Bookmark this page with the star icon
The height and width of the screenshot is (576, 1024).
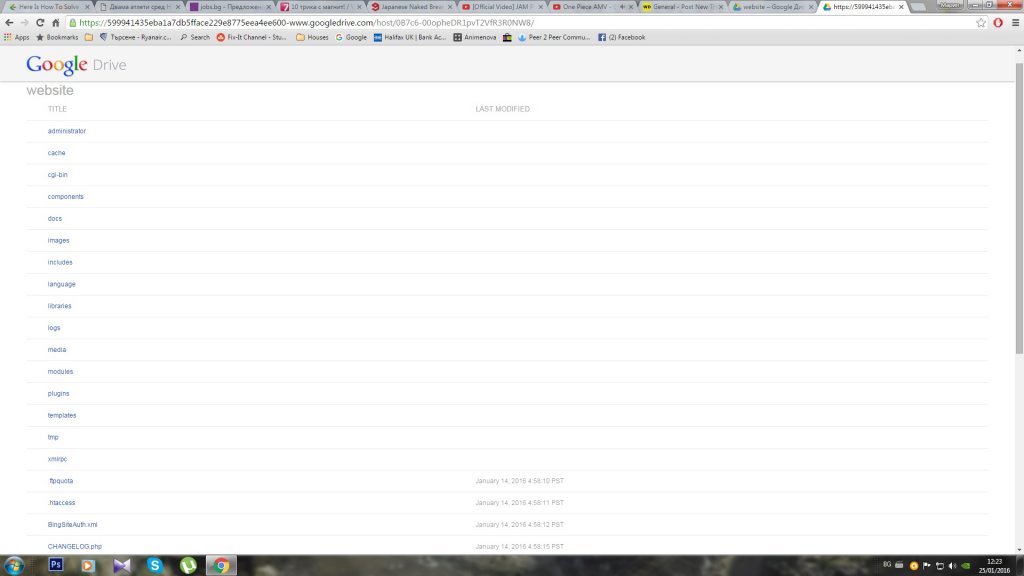click(x=981, y=22)
